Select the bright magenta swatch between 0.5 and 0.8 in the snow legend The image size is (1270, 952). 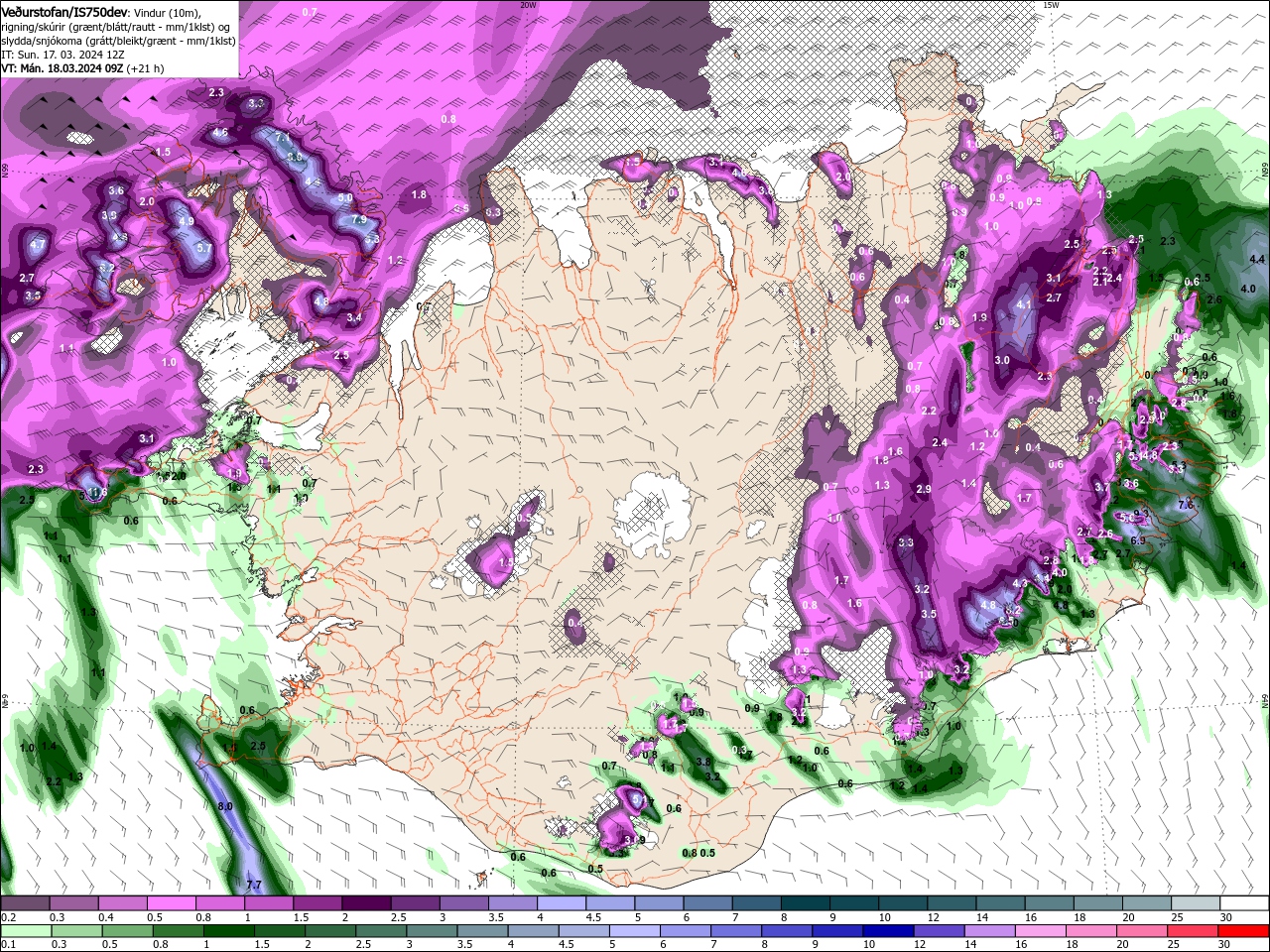tap(171, 904)
